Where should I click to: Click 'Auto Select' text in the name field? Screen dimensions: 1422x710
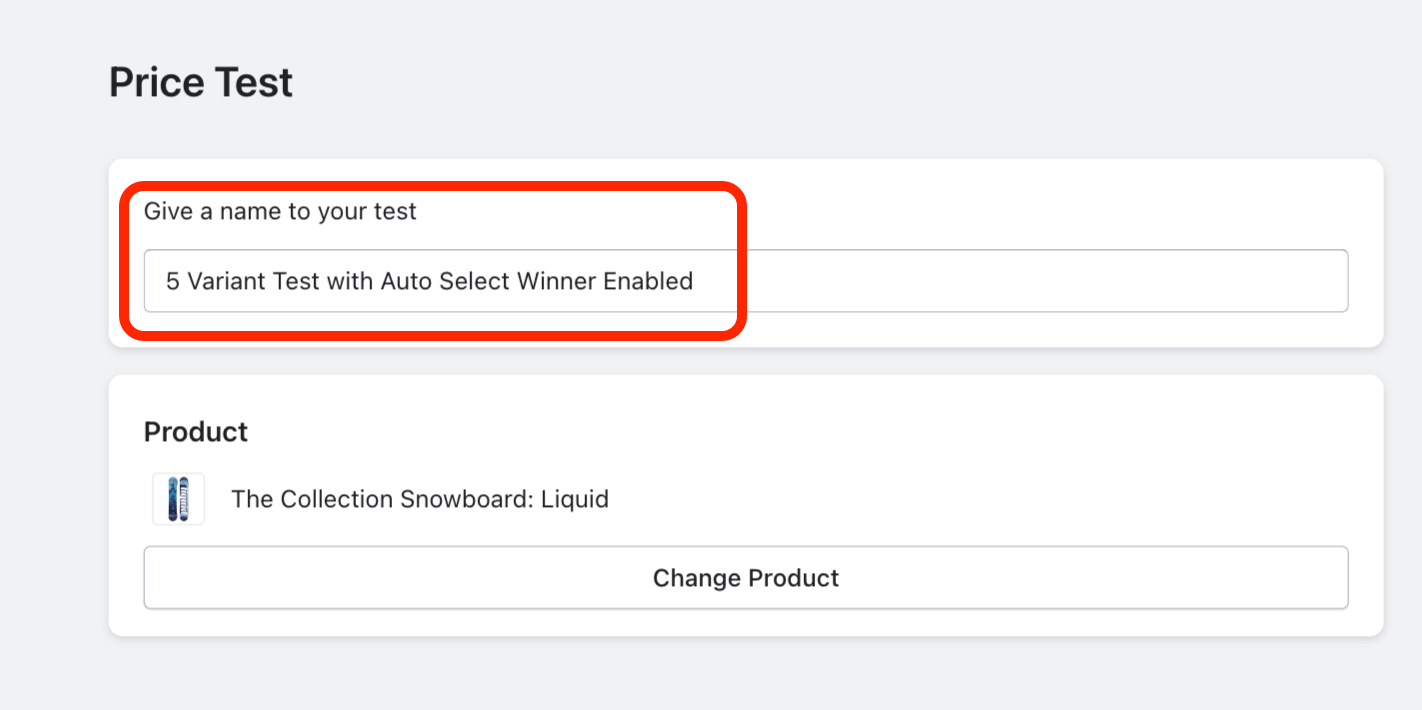445,281
